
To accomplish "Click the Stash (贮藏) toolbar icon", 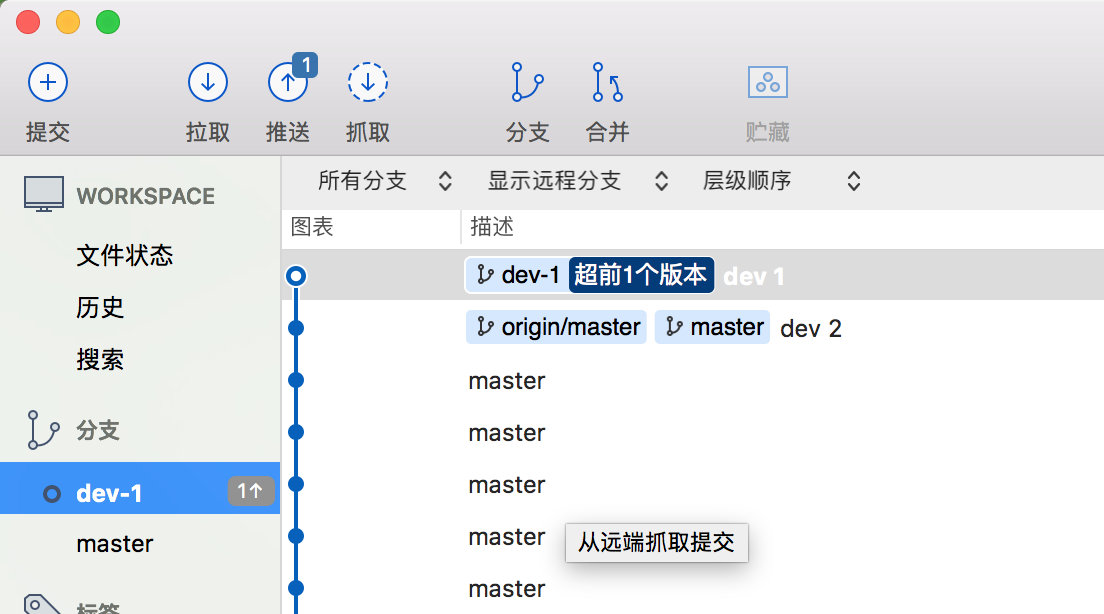I will click(x=768, y=83).
